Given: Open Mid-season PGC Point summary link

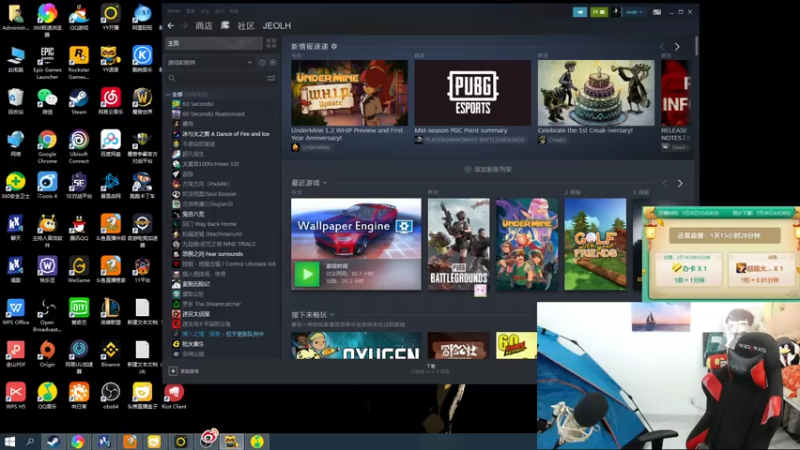Looking at the screenshot, I should click(461, 131).
